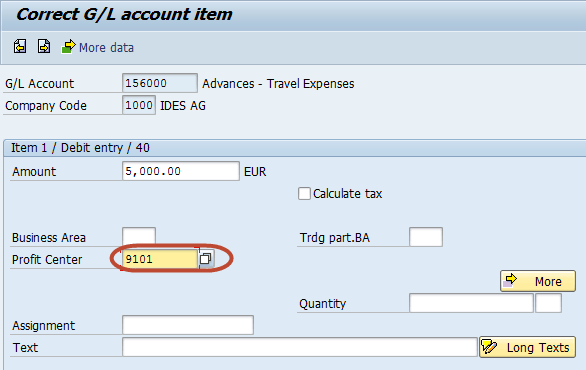The image size is (586, 370).
Task: Click the Advances - Travel Expenses description
Action: tap(278, 84)
